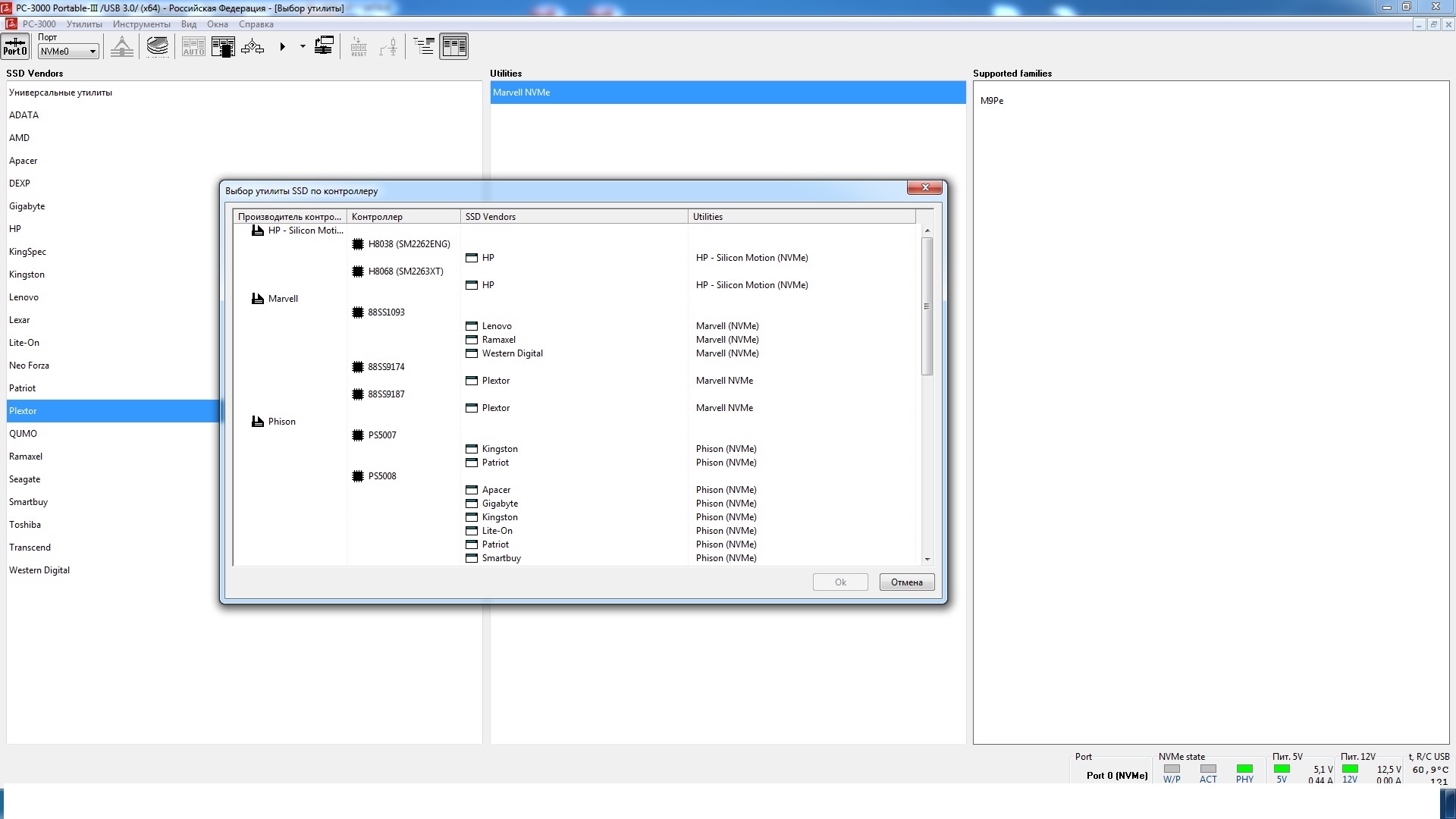Screen dimensions: 1456x819
Task: Click the RESET counter toolbar icon
Action: point(359,46)
